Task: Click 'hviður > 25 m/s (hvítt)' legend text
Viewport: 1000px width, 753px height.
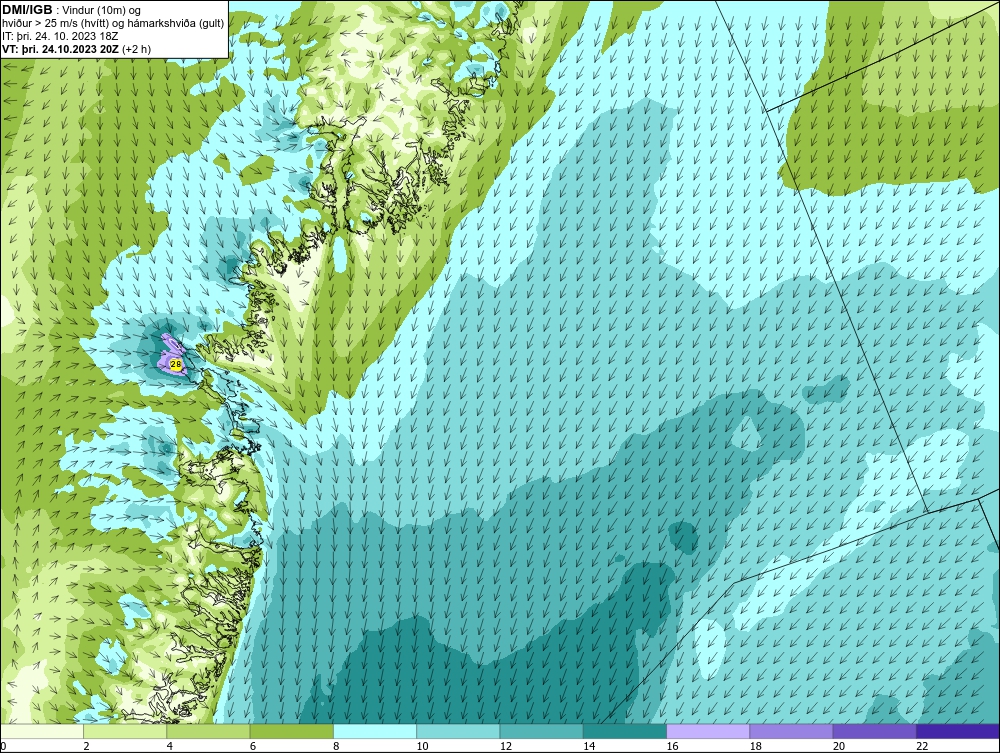Action: (x=54, y=24)
